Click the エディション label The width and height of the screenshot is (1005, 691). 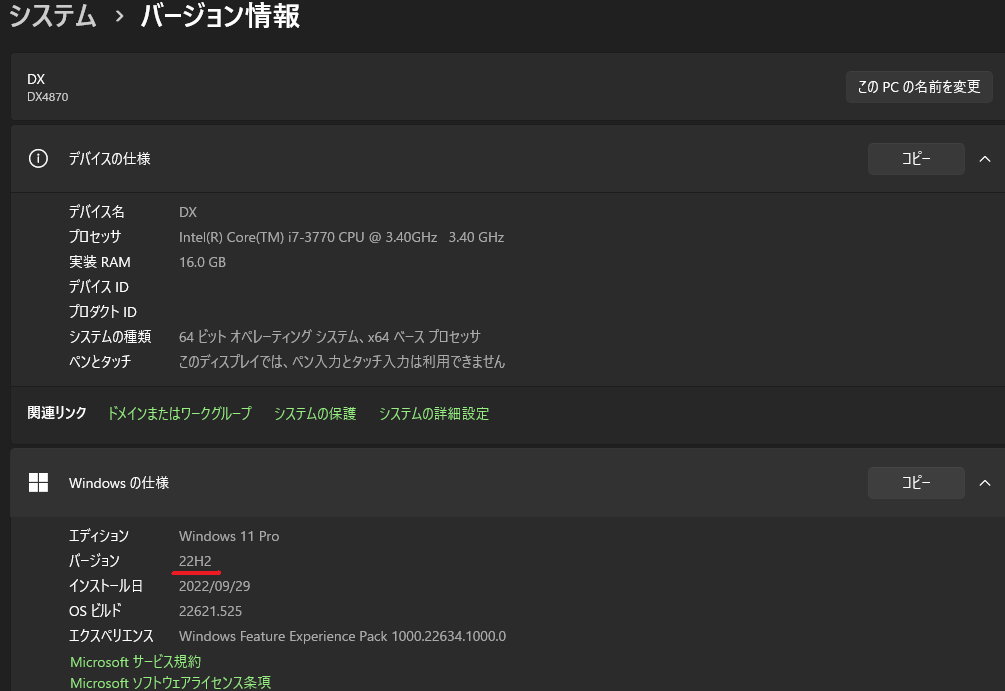click(x=99, y=536)
